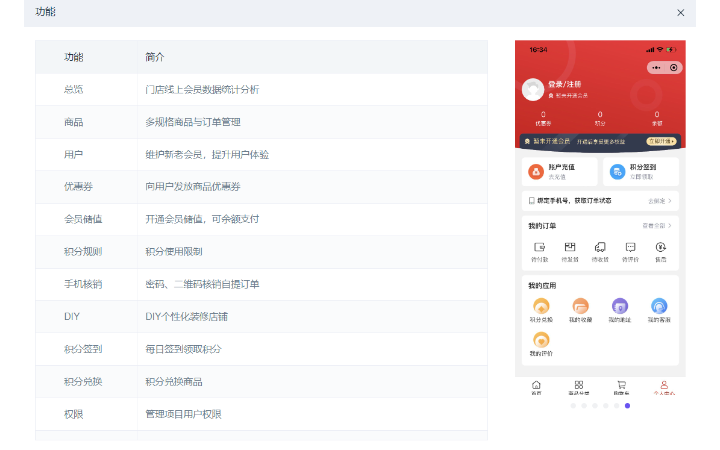Tap the 个人中心 person tab icon
This screenshot has width=720, height=450.
[x=664, y=385]
